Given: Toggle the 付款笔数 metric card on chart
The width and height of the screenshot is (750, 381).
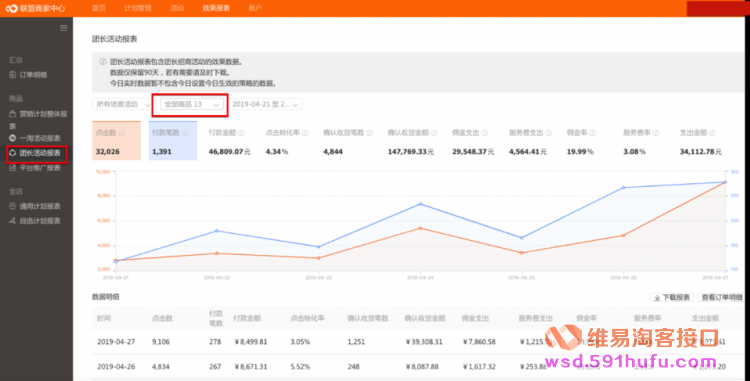Looking at the screenshot, I should 173,141.
